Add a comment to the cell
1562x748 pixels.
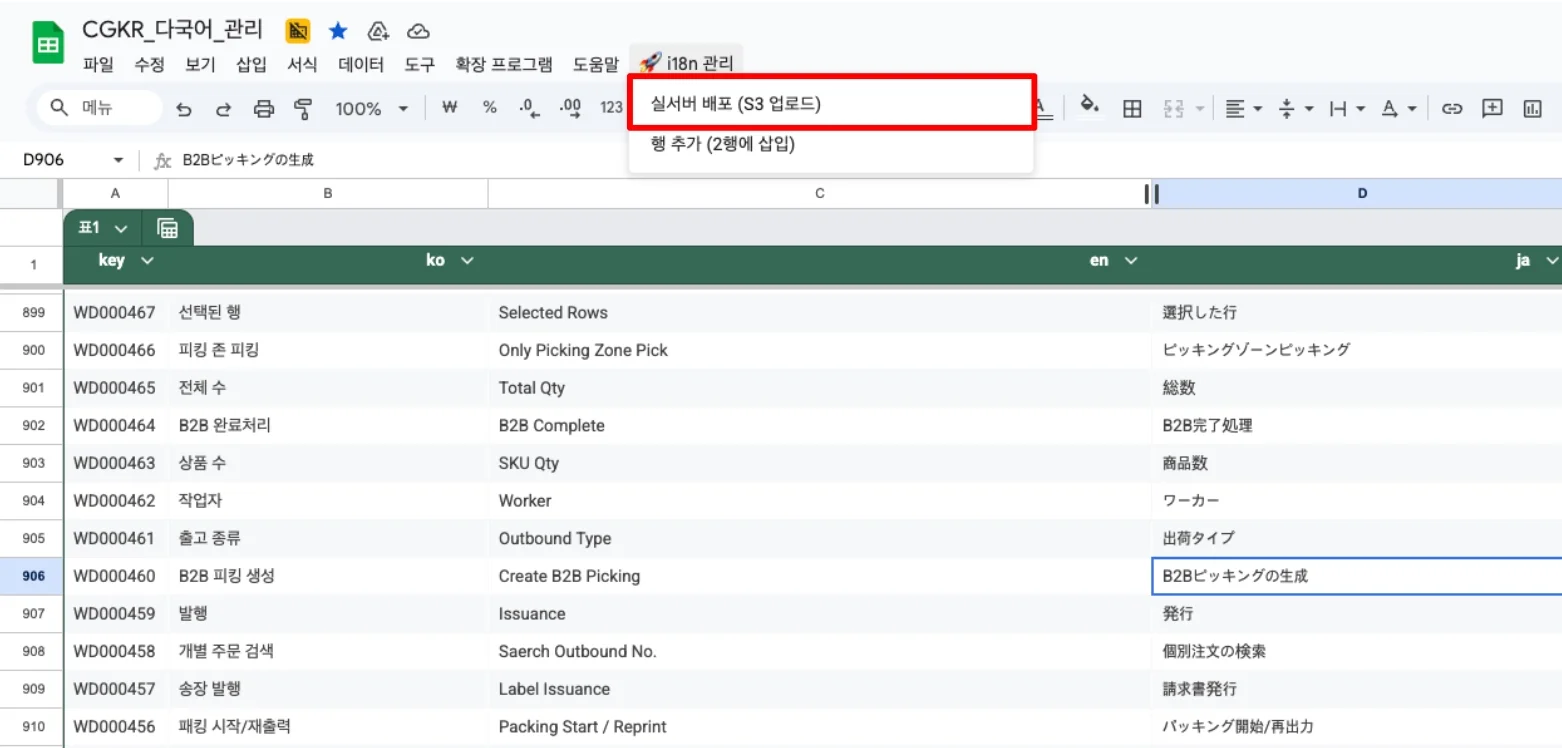point(1492,109)
